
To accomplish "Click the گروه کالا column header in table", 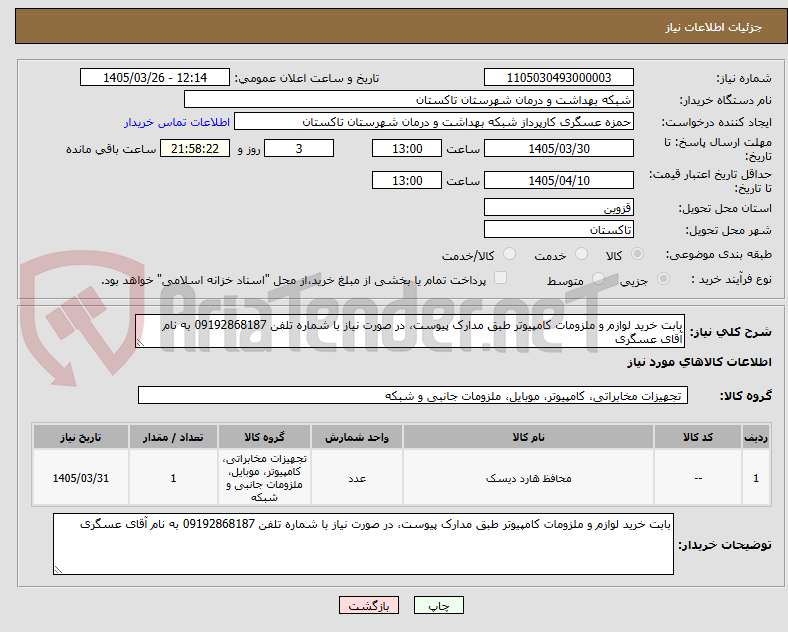I will 264,437.
